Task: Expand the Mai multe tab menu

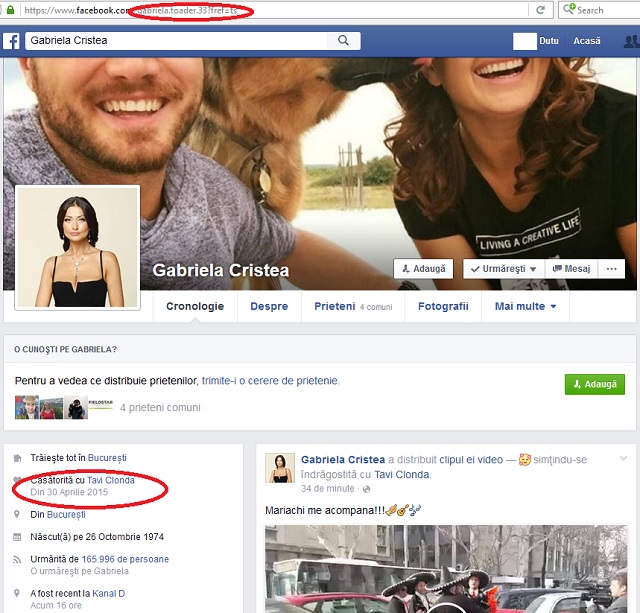Action: [525, 306]
